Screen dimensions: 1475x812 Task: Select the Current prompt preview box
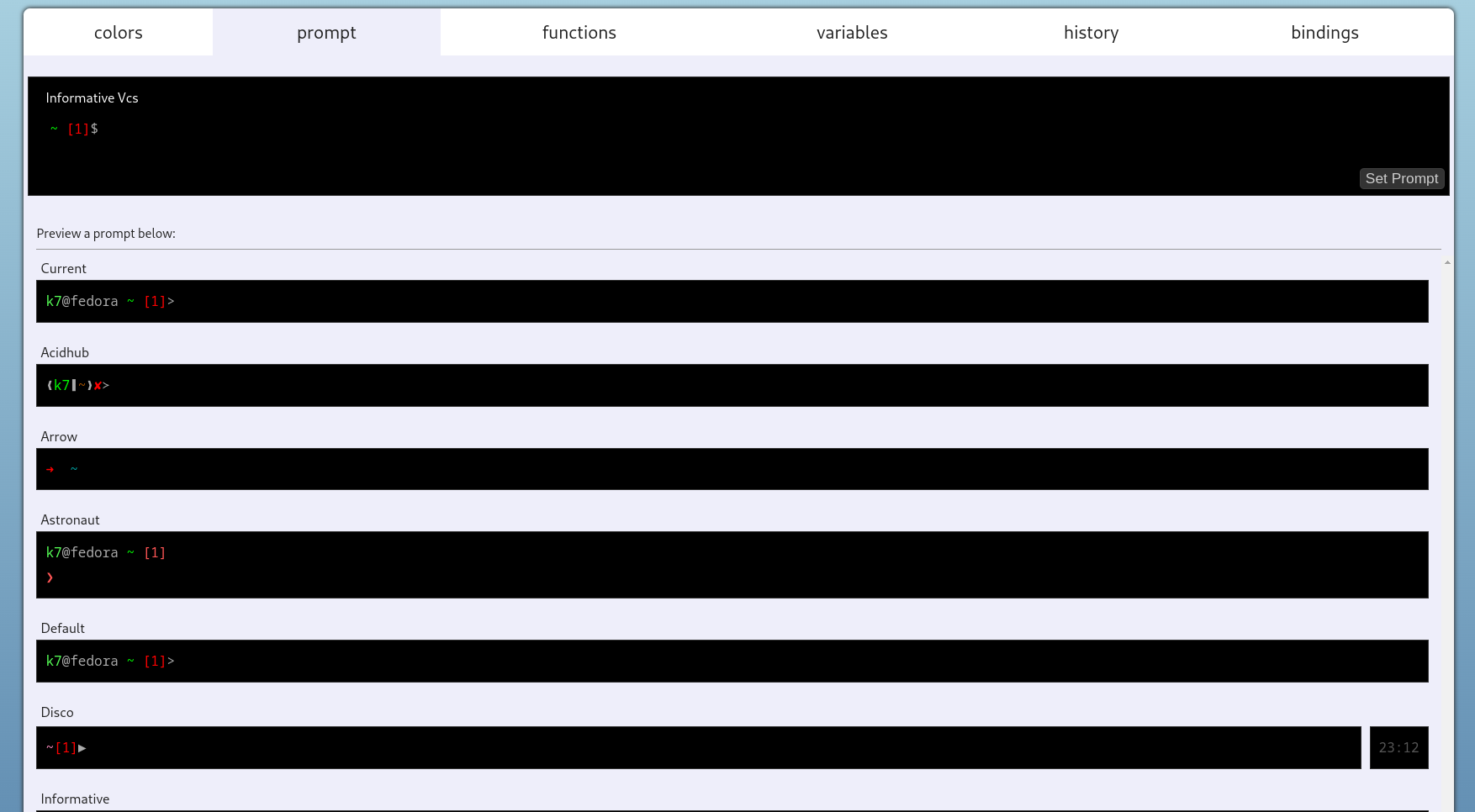pos(732,301)
